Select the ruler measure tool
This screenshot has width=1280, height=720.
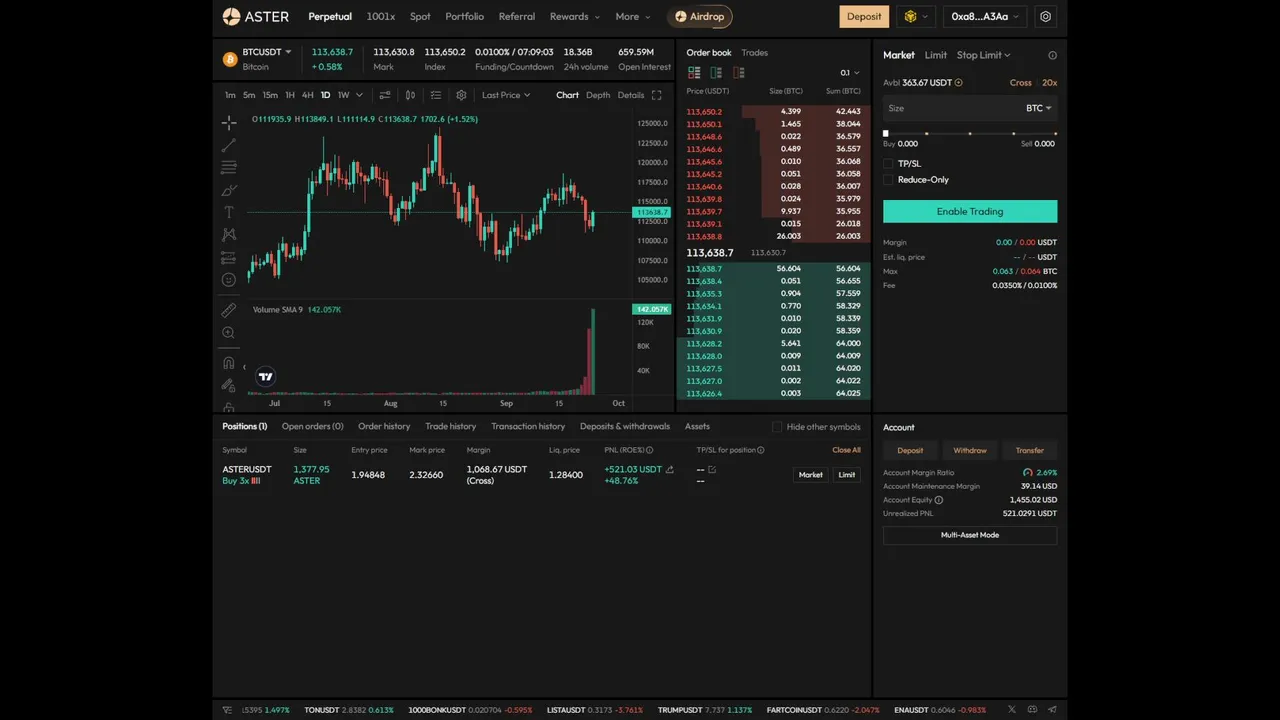(229, 310)
